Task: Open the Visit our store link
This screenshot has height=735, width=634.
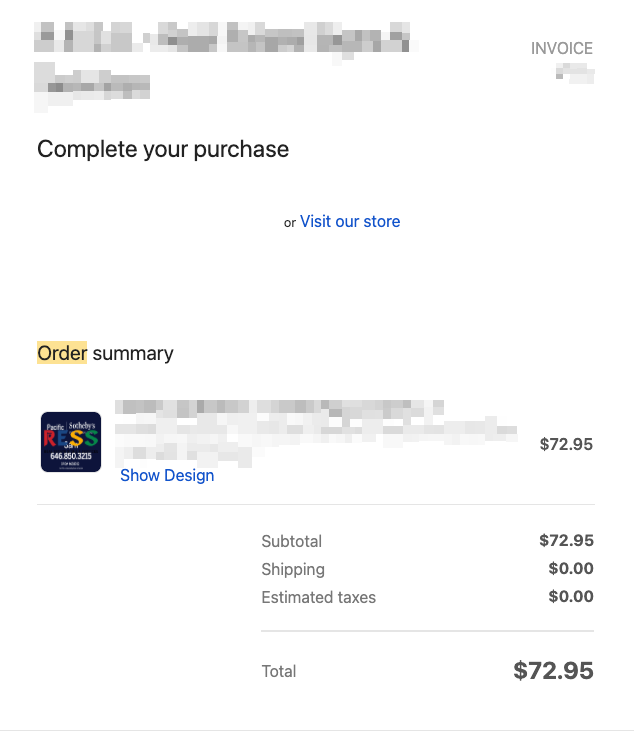Action: (x=350, y=222)
